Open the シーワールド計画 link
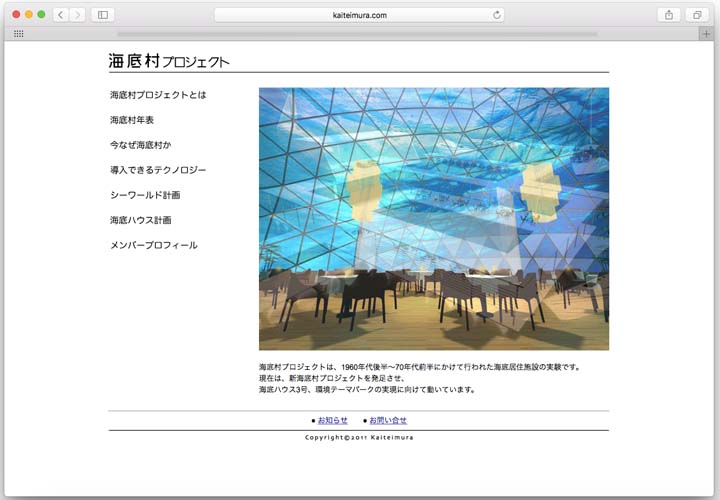 (x=145, y=195)
